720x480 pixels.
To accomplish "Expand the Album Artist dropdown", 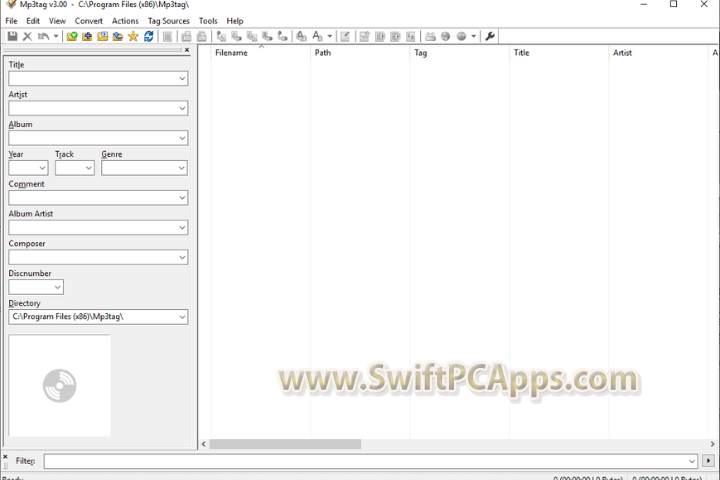I will pos(182,228).
